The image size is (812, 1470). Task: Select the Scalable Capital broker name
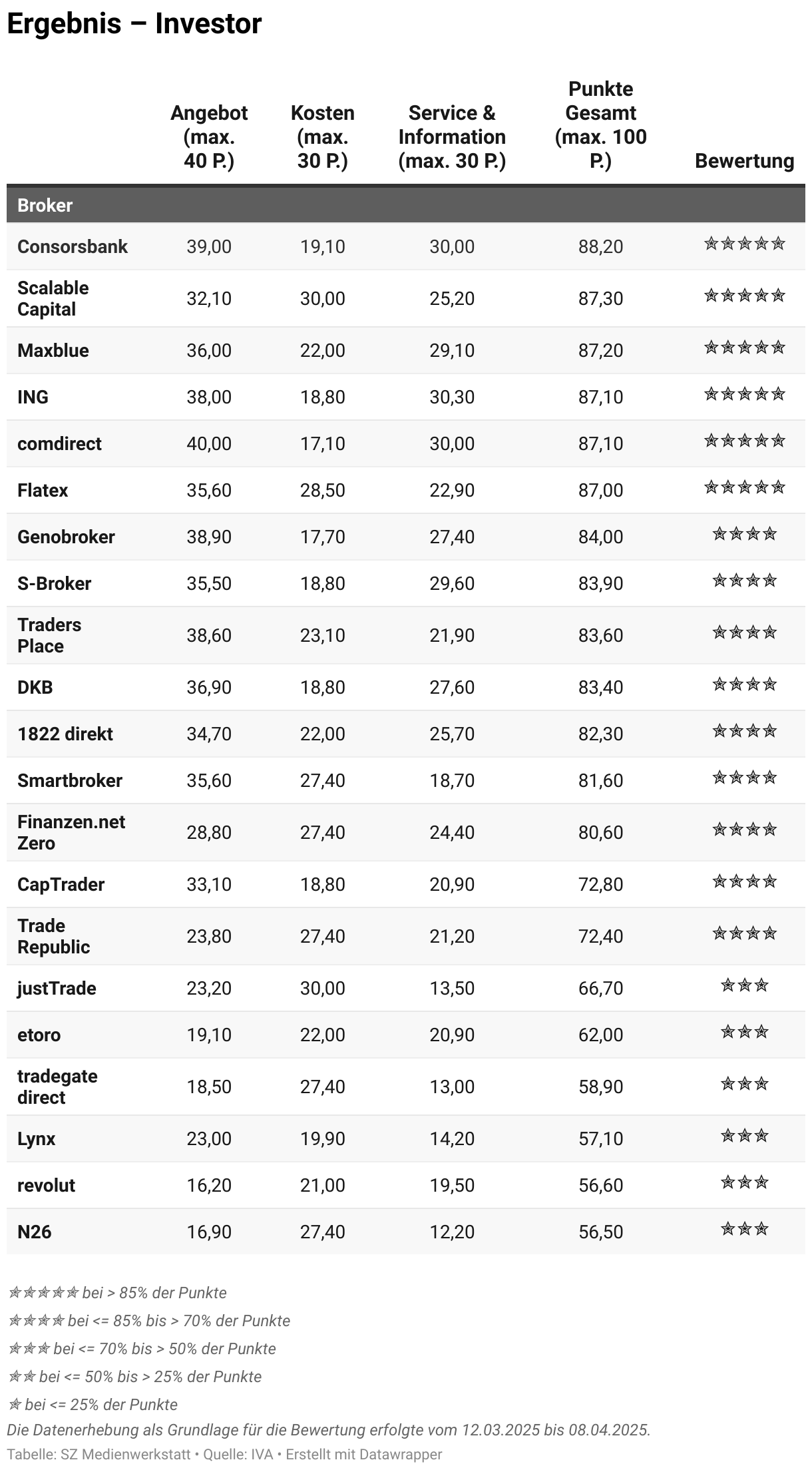(x=53, y=298)
